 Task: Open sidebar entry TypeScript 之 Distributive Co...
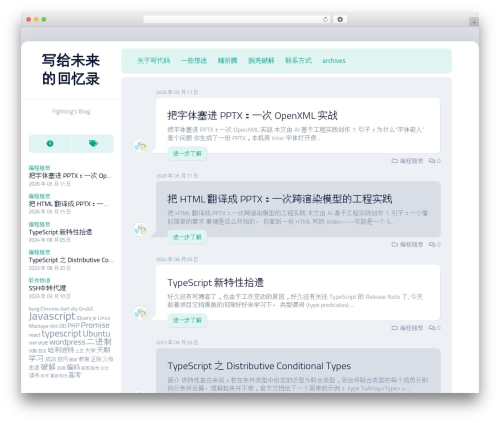pyautogui.click(x=71, y=260)
